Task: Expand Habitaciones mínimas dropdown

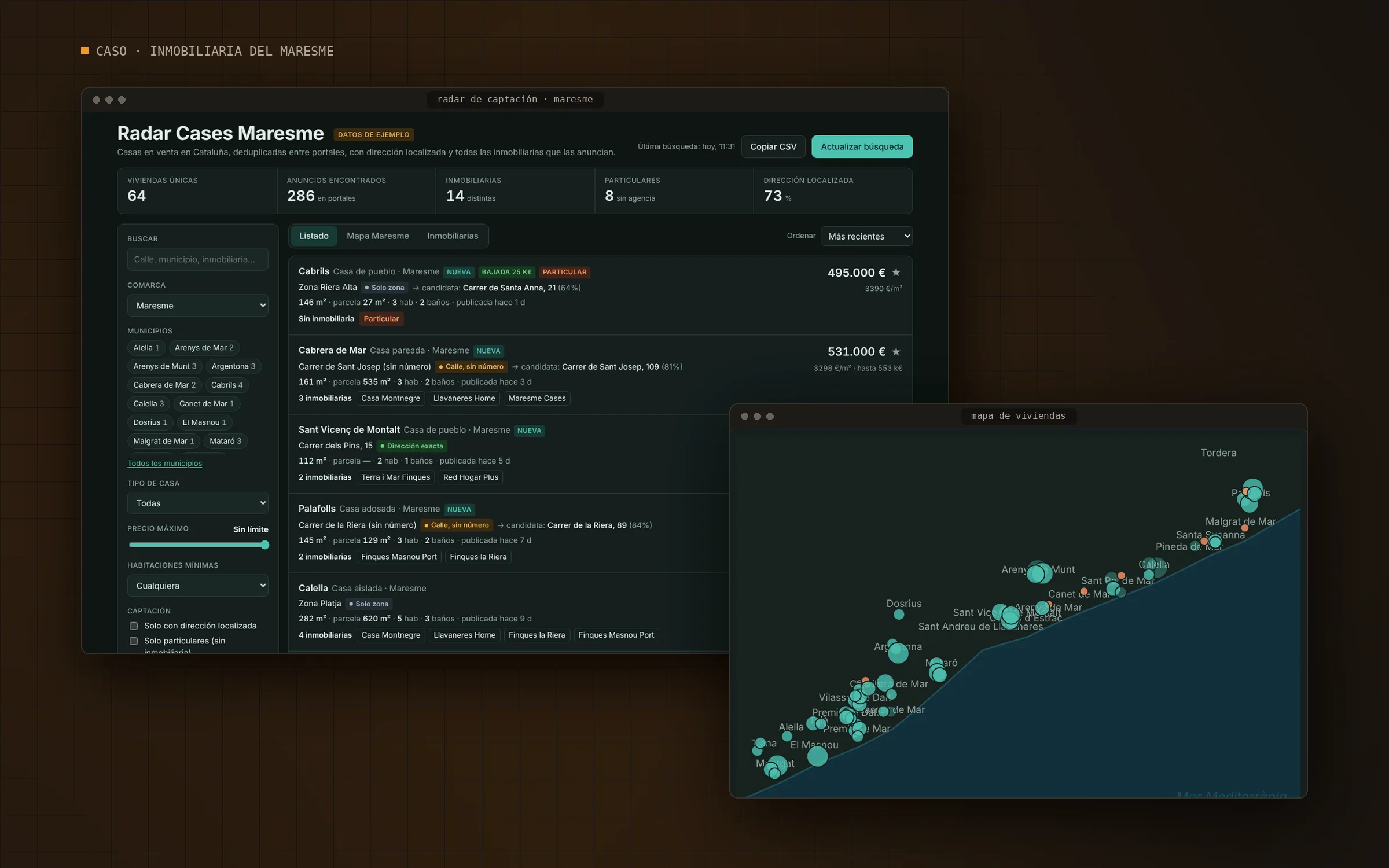Action: point(197,585)
